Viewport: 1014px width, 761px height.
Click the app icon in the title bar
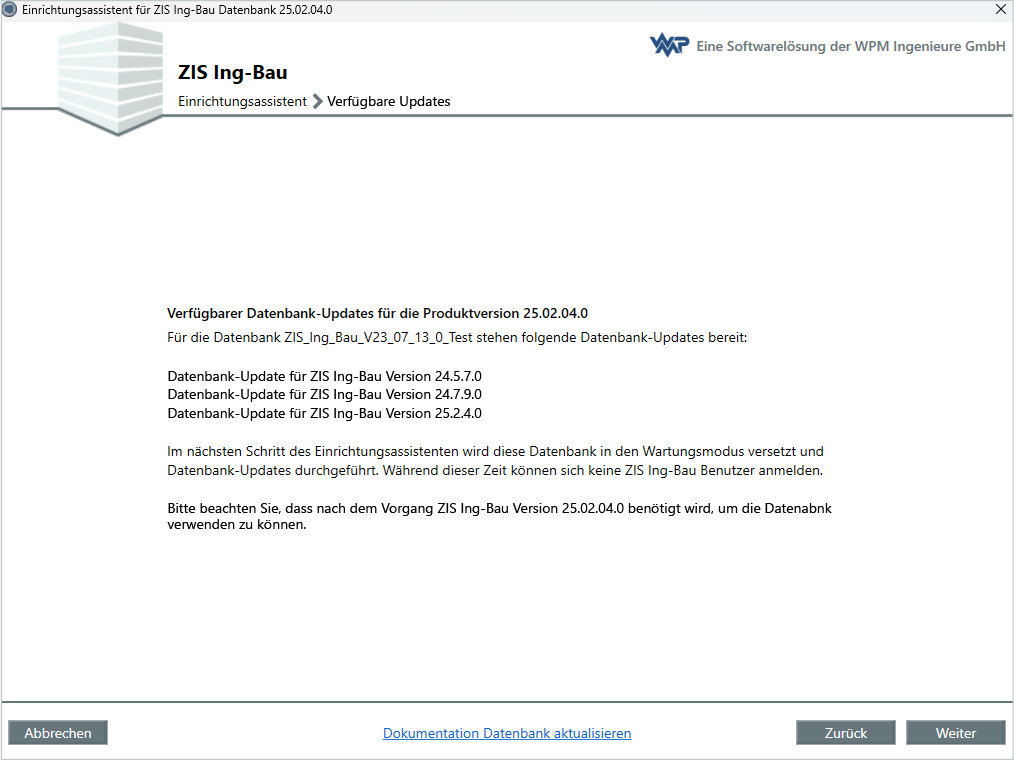[x=10, y=10]
